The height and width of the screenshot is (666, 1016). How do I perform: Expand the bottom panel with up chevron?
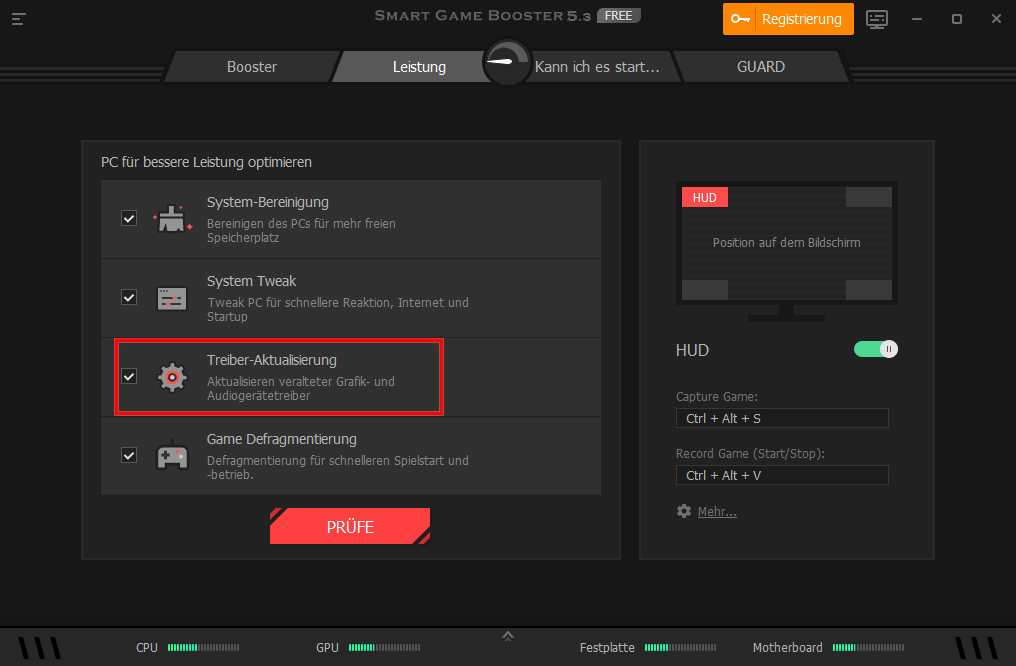(x=508, y=636)
